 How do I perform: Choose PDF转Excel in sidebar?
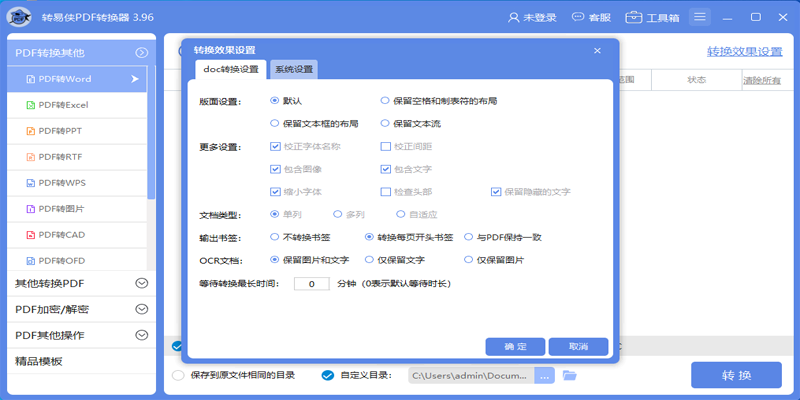(x=77, y=105)
